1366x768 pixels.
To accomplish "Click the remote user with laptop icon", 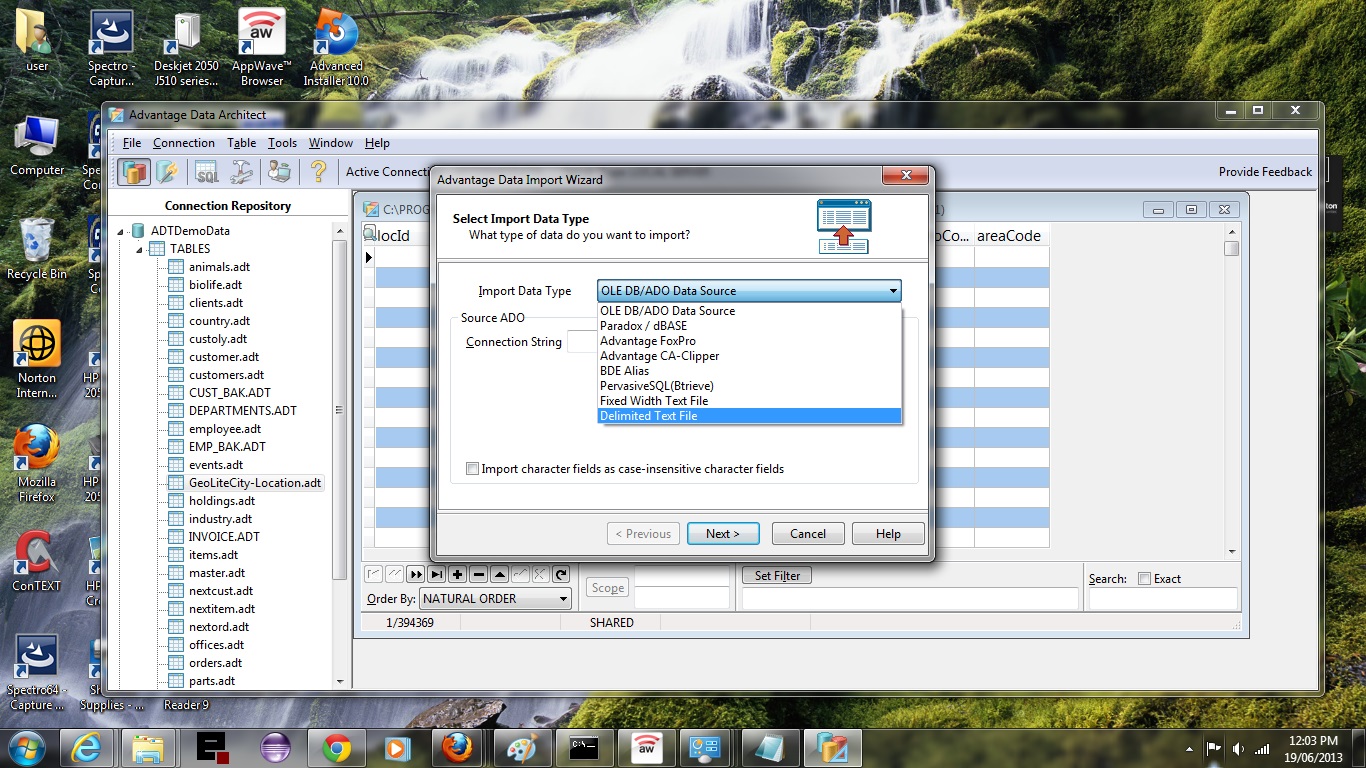I will click(279, 172).
